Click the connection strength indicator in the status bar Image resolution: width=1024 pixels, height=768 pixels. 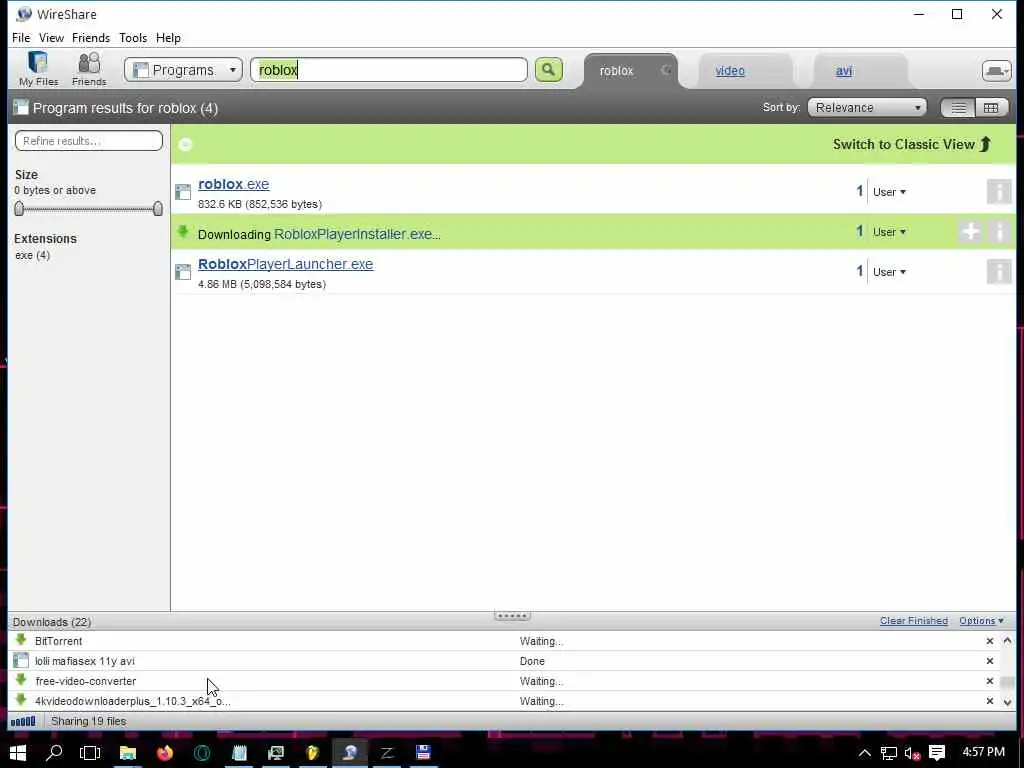(23, 722)
